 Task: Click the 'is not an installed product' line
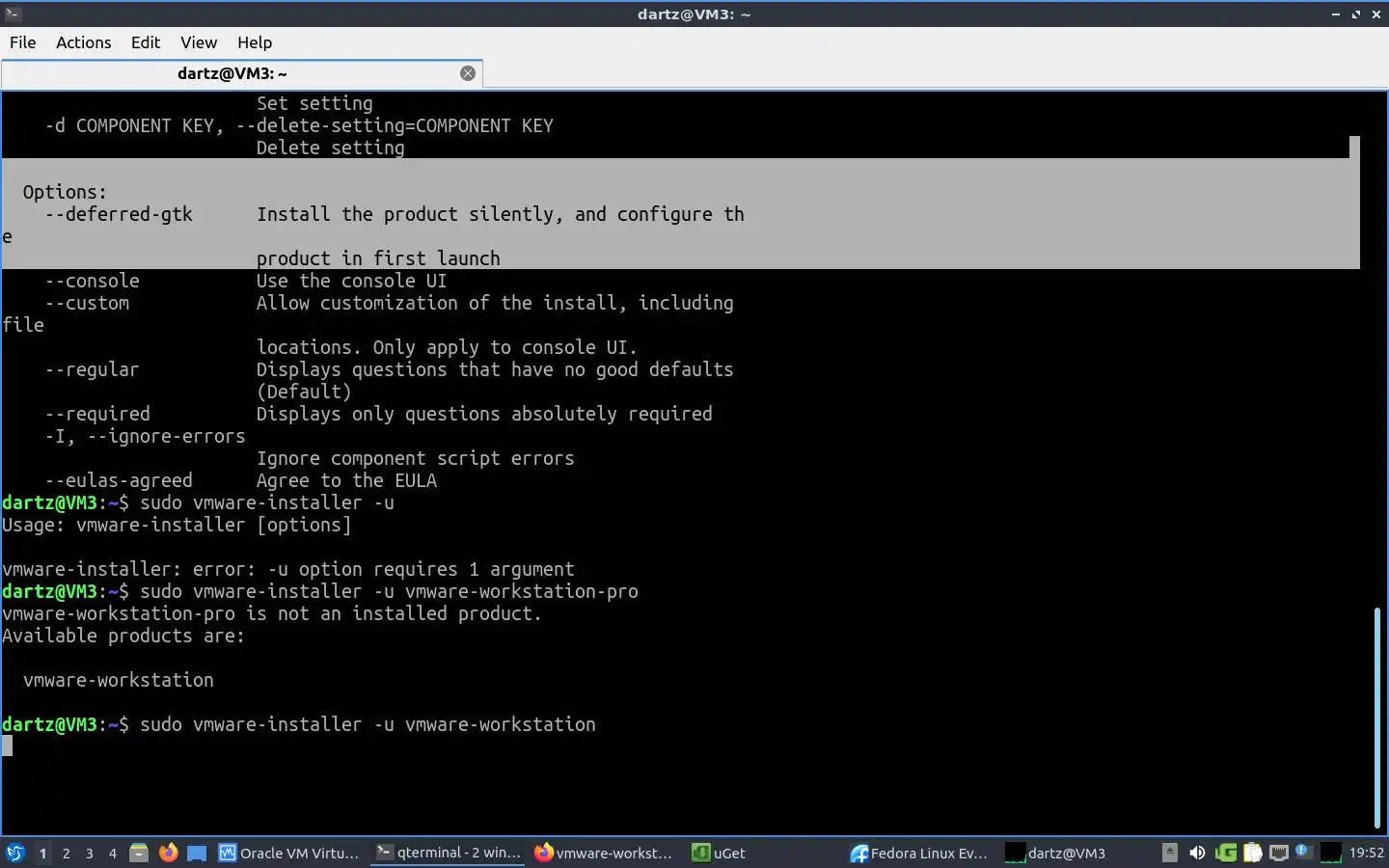(x=272, y=613)
